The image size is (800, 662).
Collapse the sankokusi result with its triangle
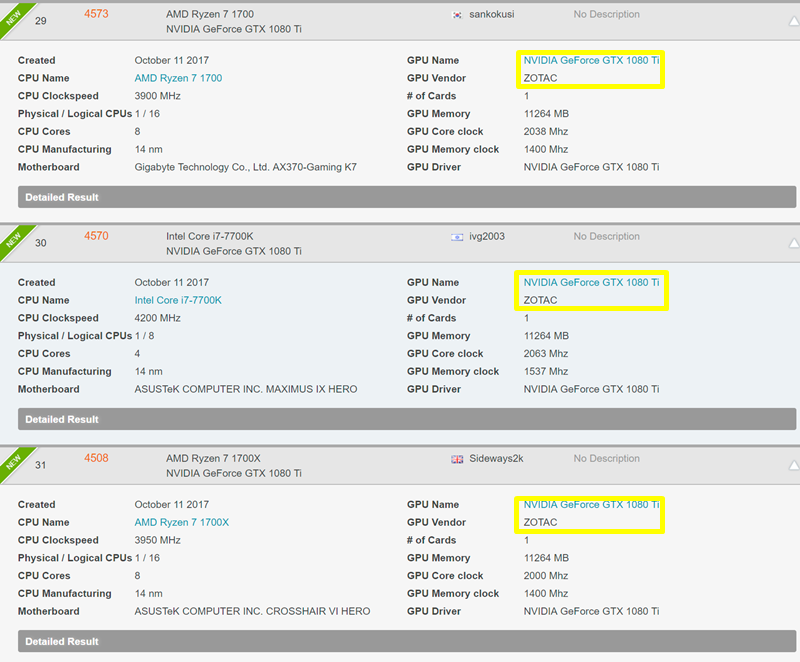point(794,21)
